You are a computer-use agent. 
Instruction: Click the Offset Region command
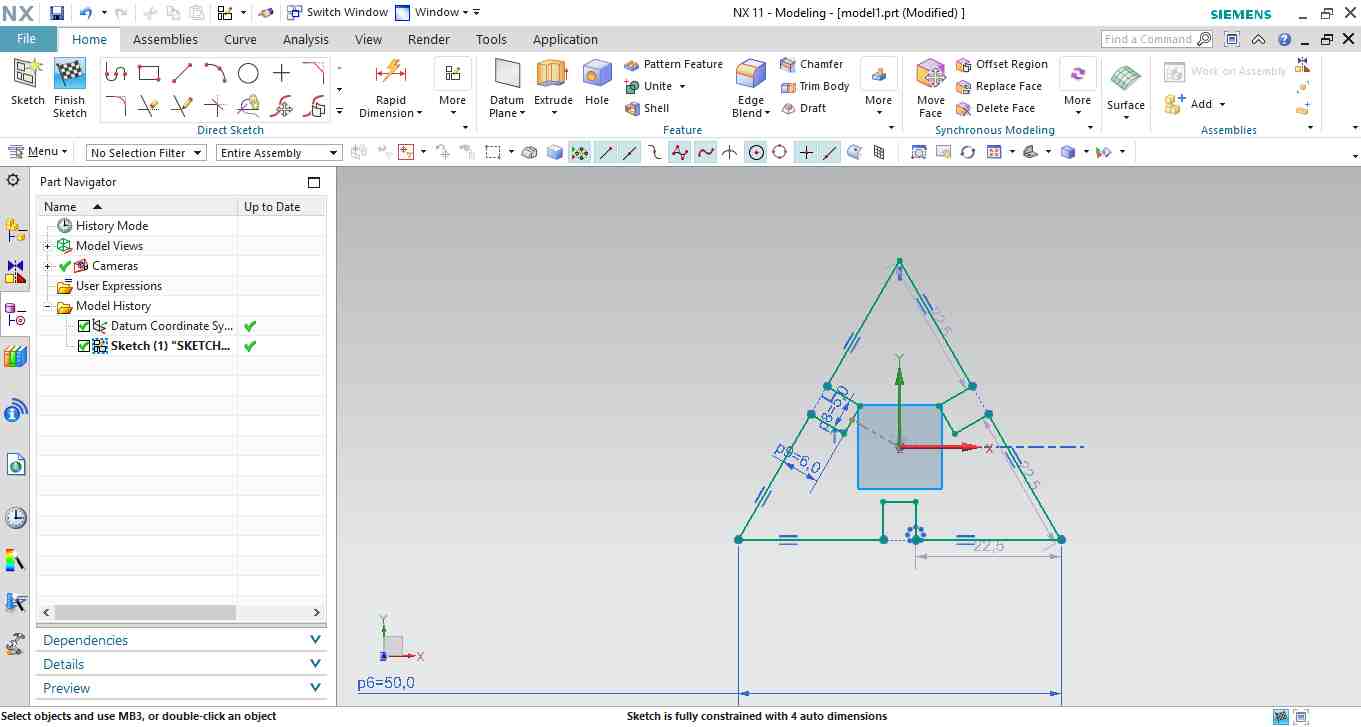point(1002,64)
